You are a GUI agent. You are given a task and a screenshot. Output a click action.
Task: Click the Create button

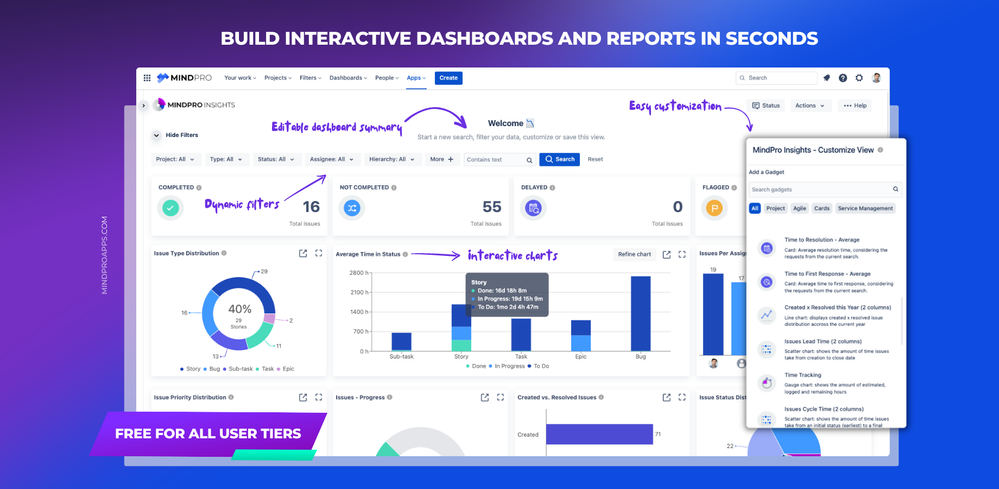[449, 78]
